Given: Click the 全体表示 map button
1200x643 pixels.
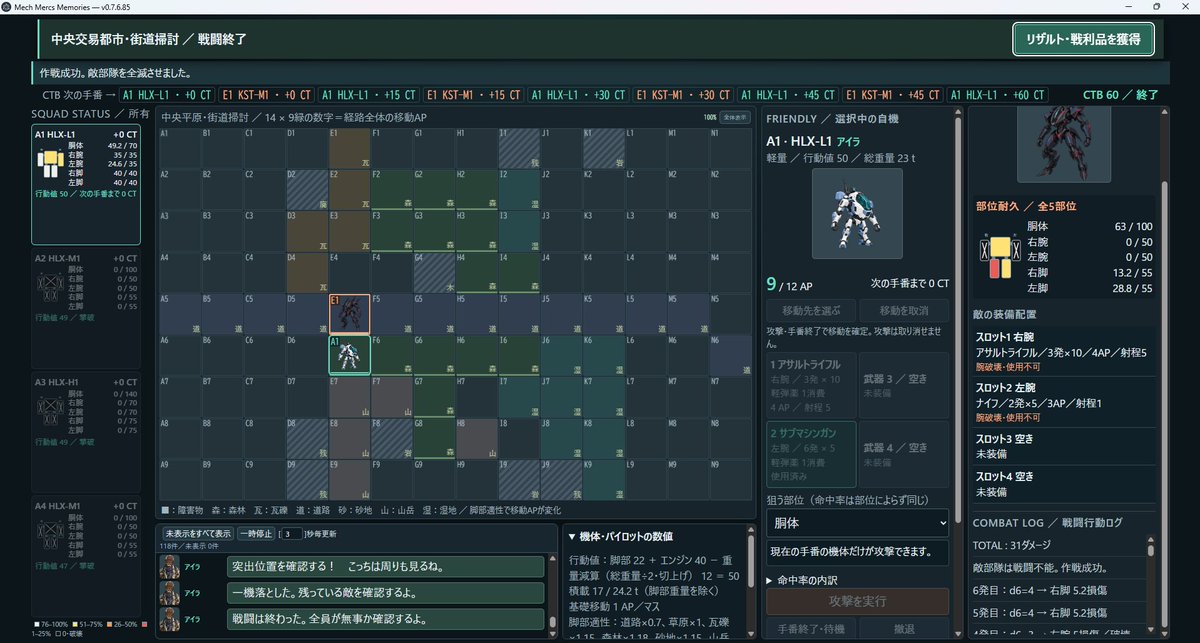Looking at the screenshot, I should click(x=735, y=117).
